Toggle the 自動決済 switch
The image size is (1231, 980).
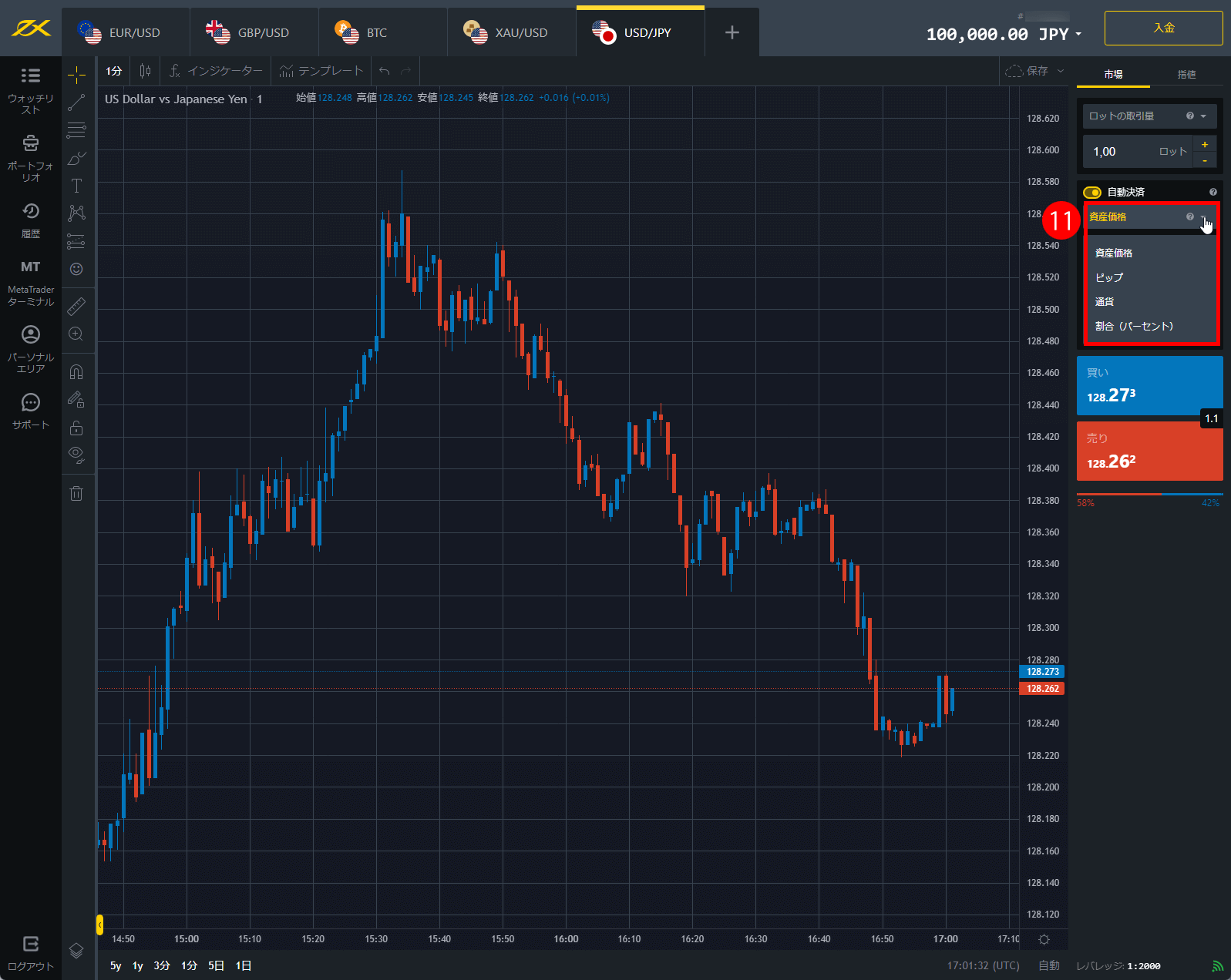1091,192
